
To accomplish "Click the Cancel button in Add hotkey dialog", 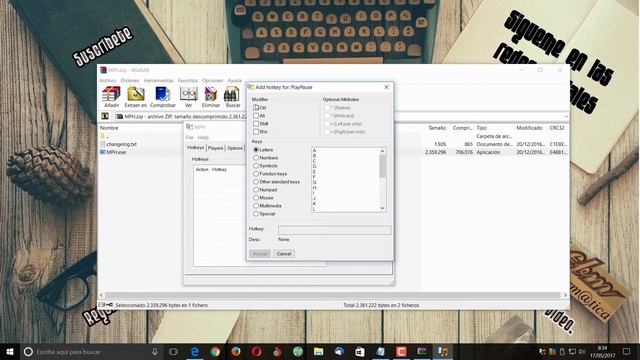I will pos(284,253).
